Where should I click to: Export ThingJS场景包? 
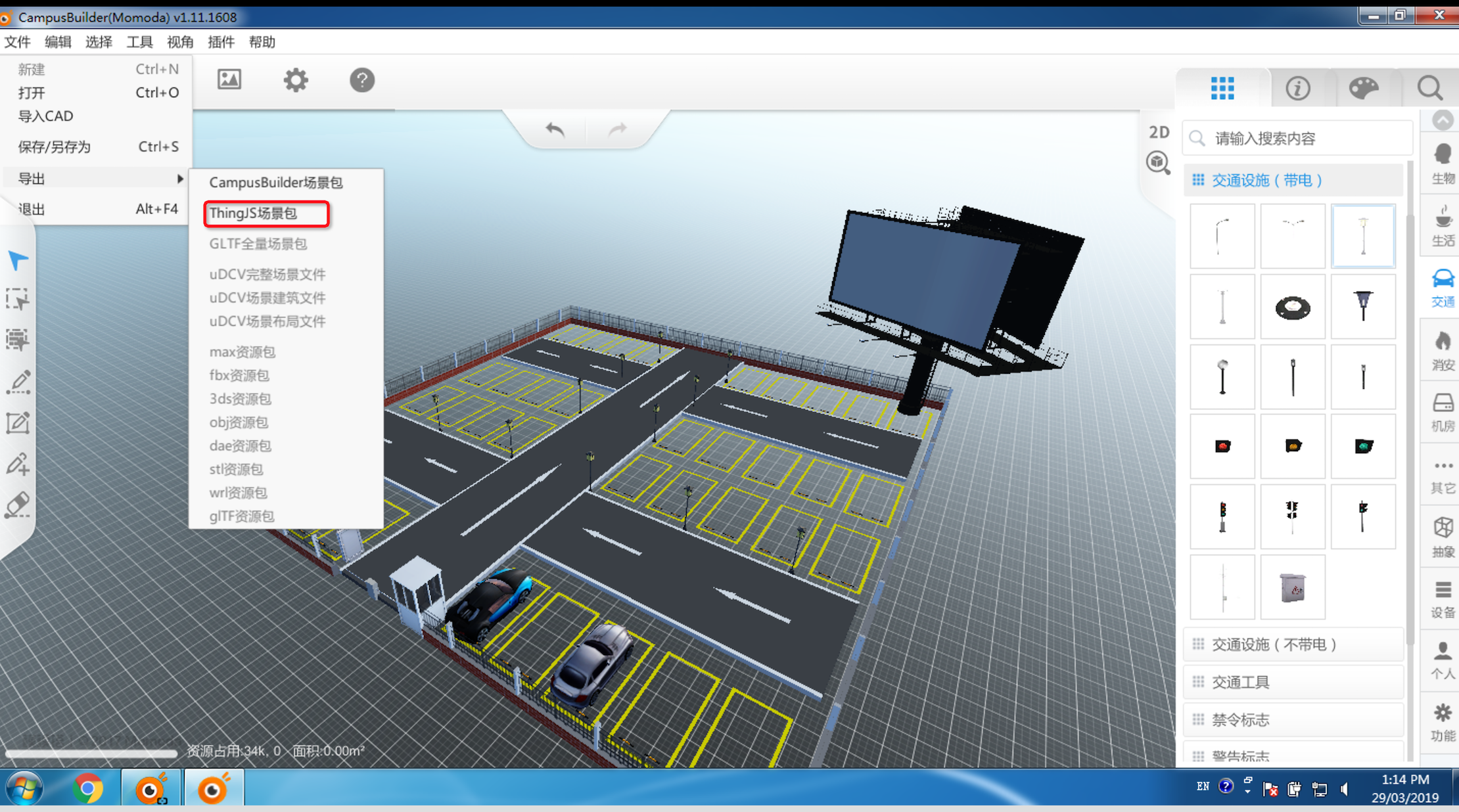tap(253, 214)
